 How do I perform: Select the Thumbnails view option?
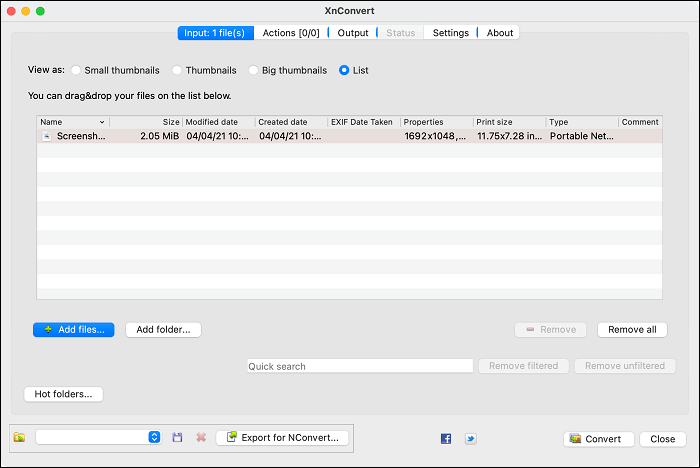178,71
